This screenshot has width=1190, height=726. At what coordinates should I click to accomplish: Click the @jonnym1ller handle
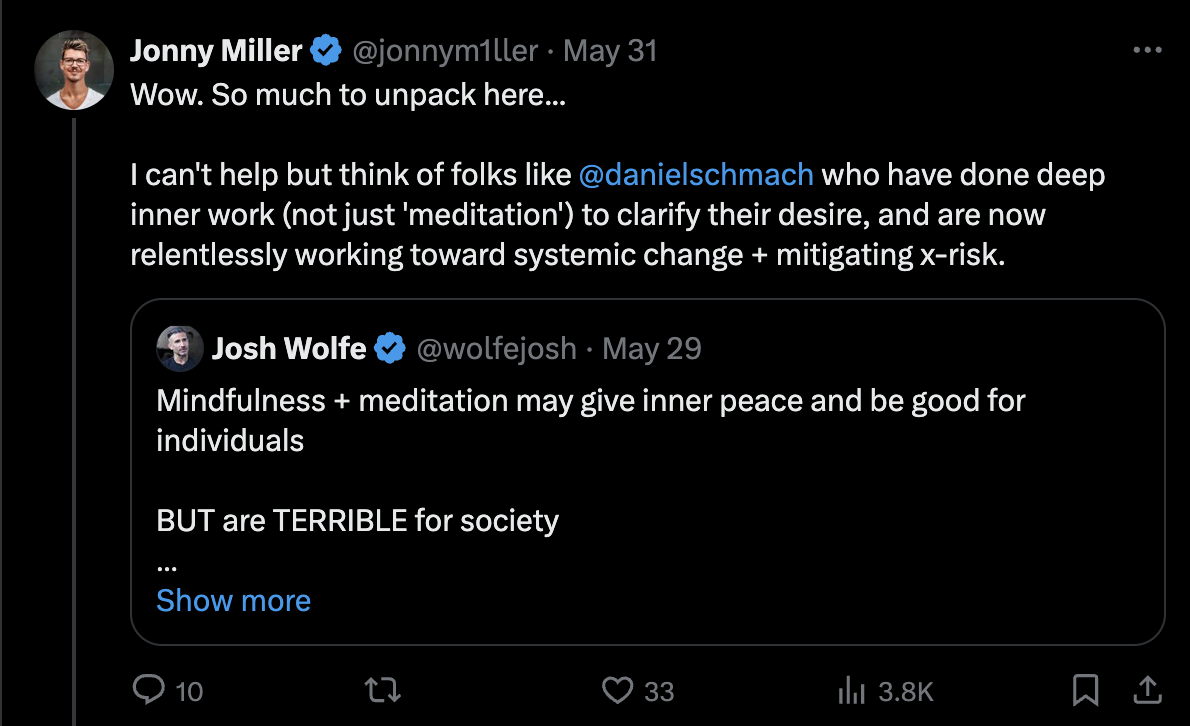coord(446,50)
